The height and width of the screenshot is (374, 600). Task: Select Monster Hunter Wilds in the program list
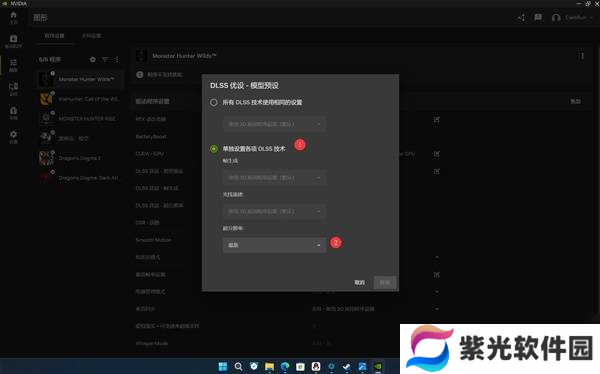[80, 79]
